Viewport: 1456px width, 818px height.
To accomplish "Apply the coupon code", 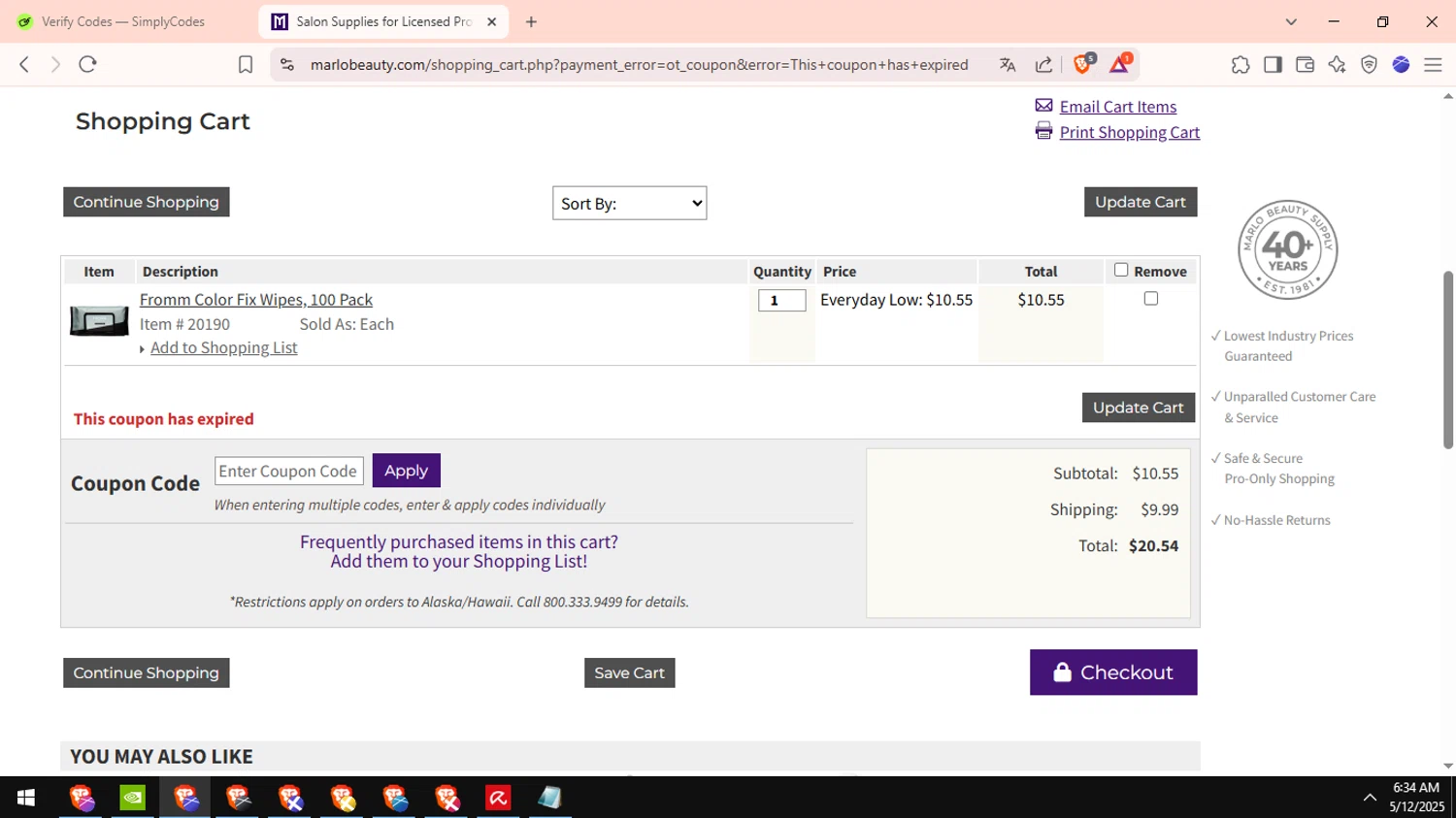I will 407,471.
